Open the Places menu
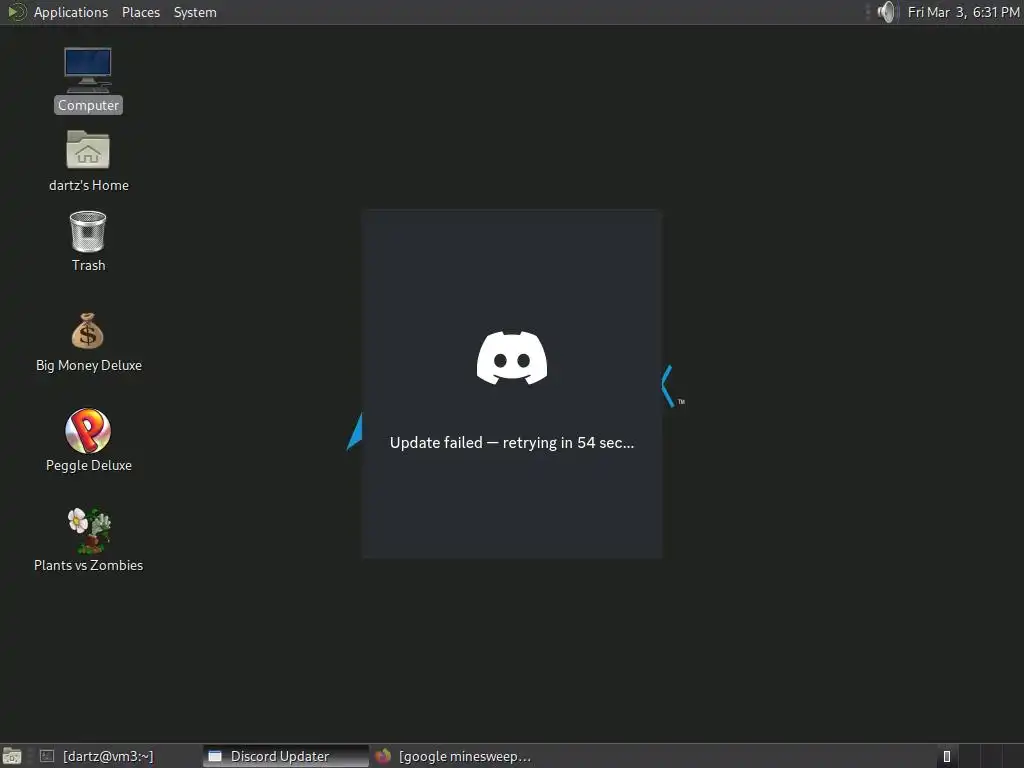The width and height of the screenshot is (1024, 768). coord(140,12)
